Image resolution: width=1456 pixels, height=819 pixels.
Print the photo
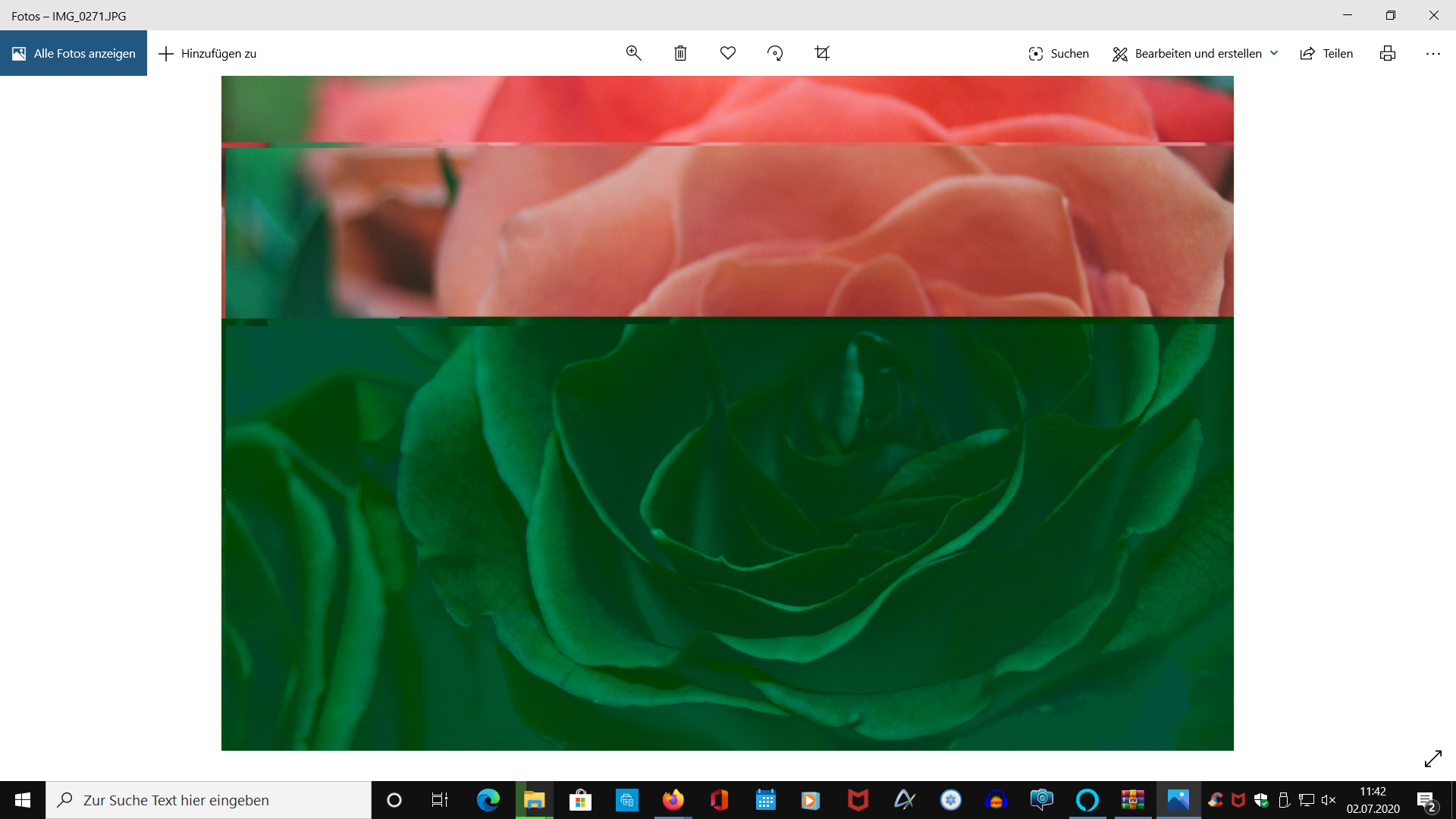(x=1386, y=53)
